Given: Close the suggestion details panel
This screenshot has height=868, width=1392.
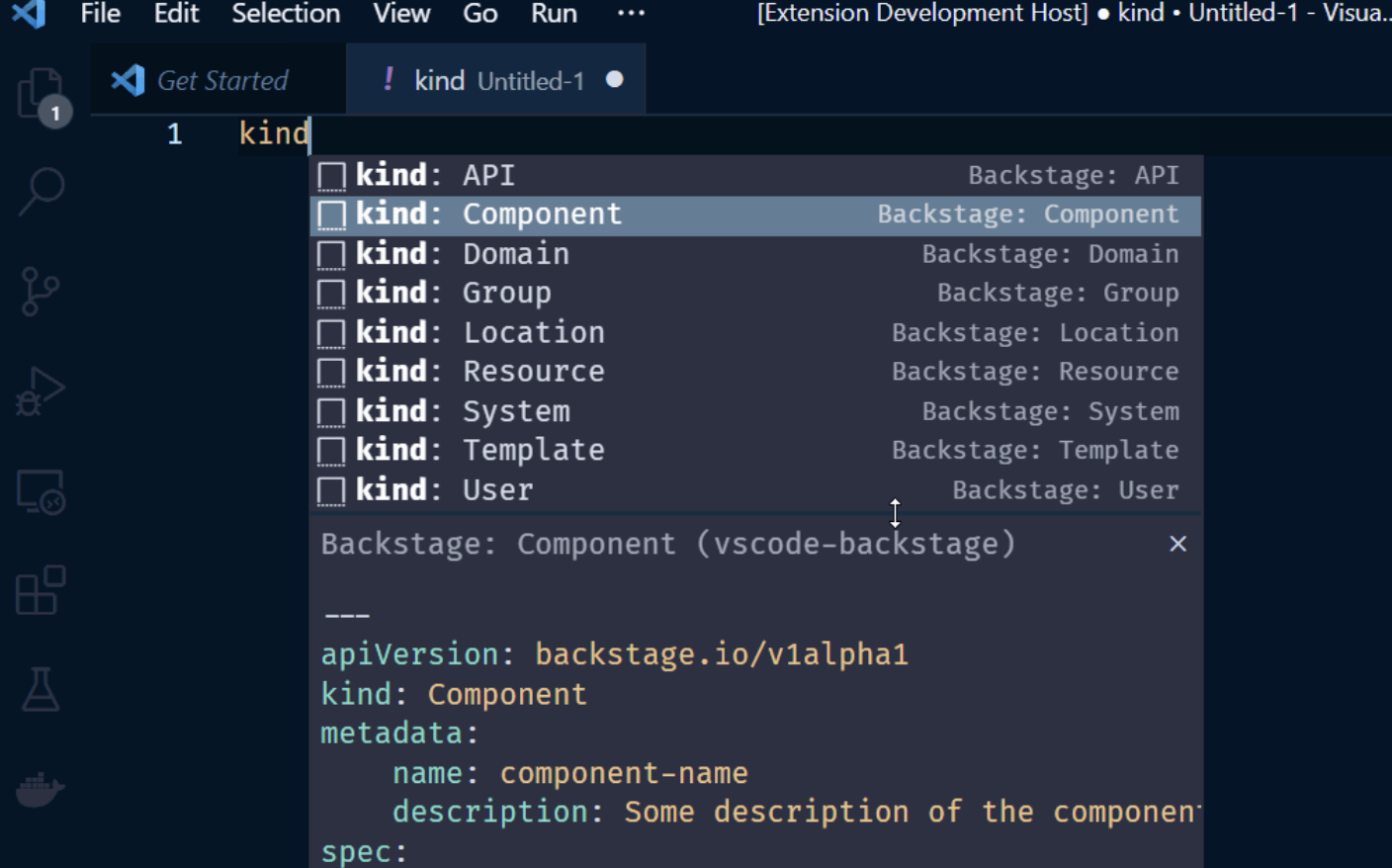Looking at the screenshot, I should coord(1177,544).
